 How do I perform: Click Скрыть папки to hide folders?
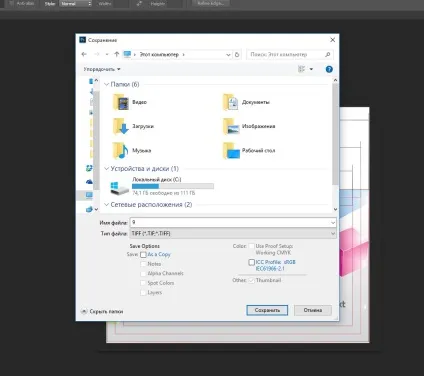point(102,311)
